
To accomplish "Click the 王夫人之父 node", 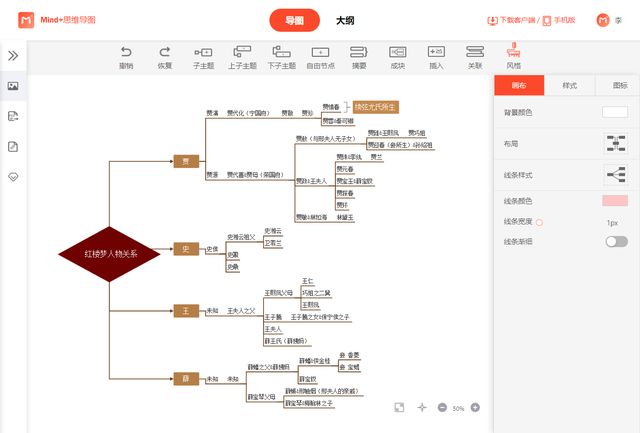I will tap(241, 311).
